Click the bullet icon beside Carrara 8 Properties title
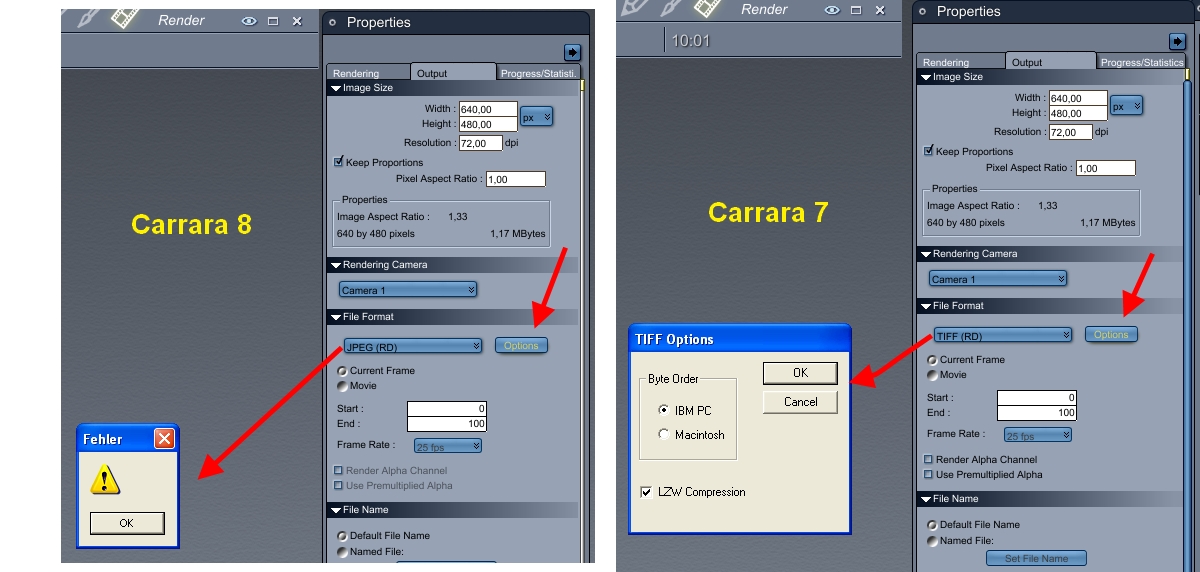 (x=332, y=22)
